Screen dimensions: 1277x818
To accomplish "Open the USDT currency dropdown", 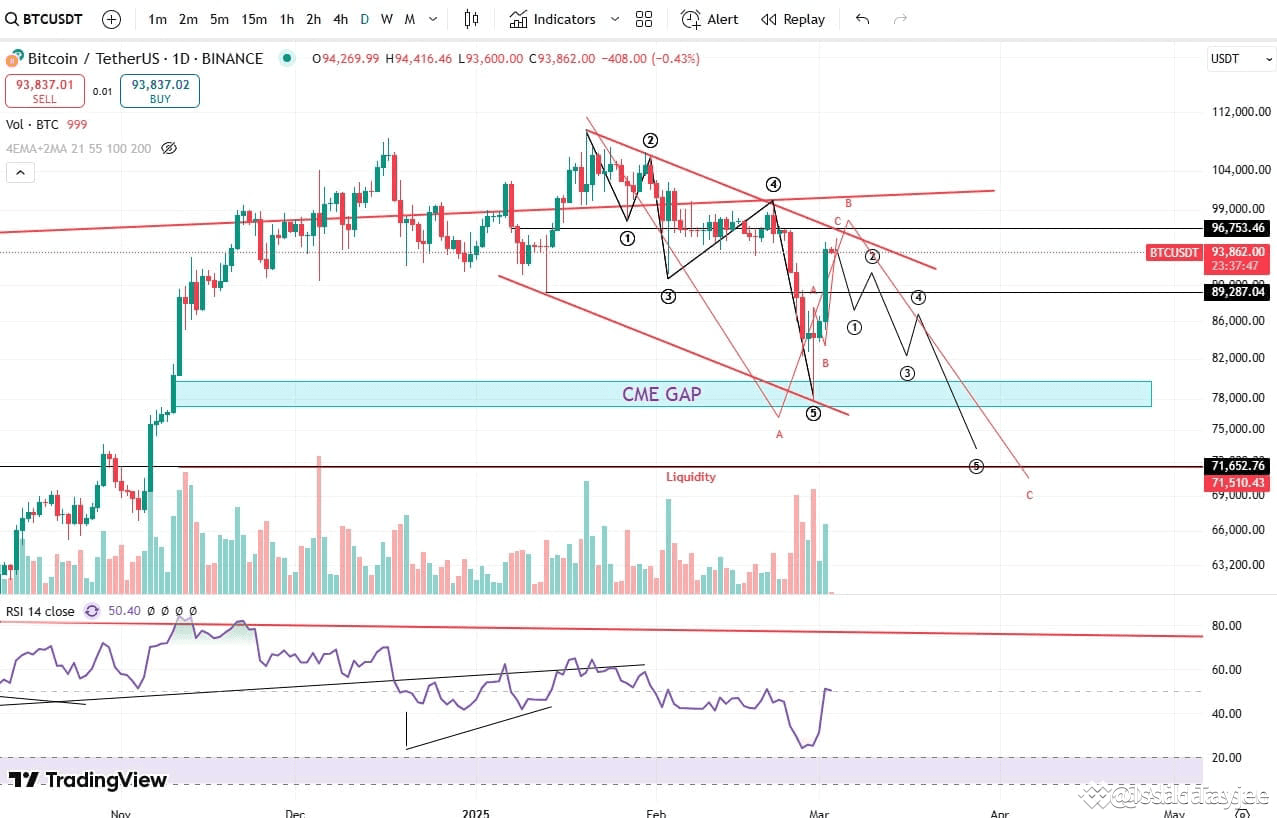I will (1239, 59).
